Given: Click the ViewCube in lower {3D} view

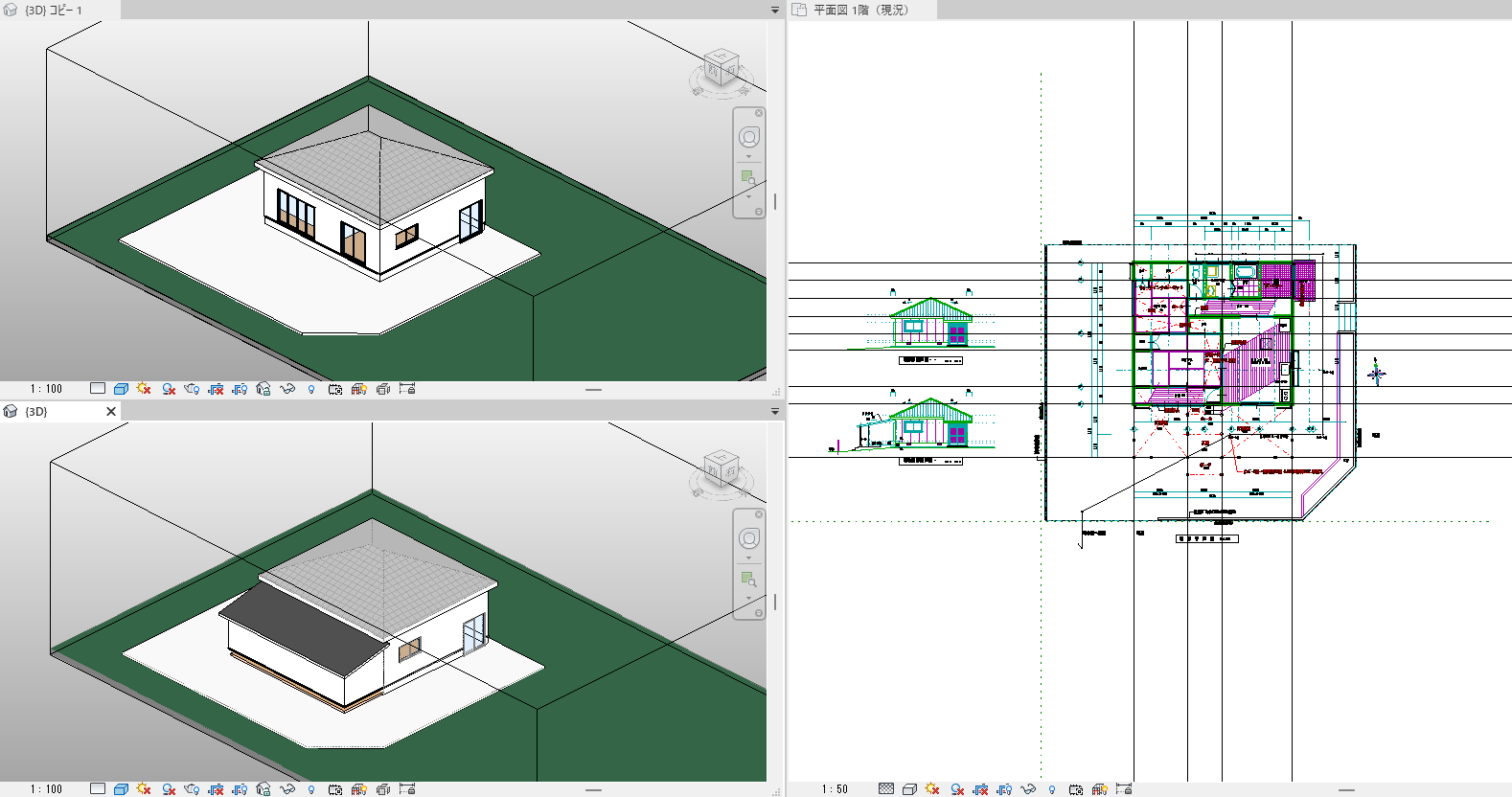Looking at the screenshot, I should 722,469.
